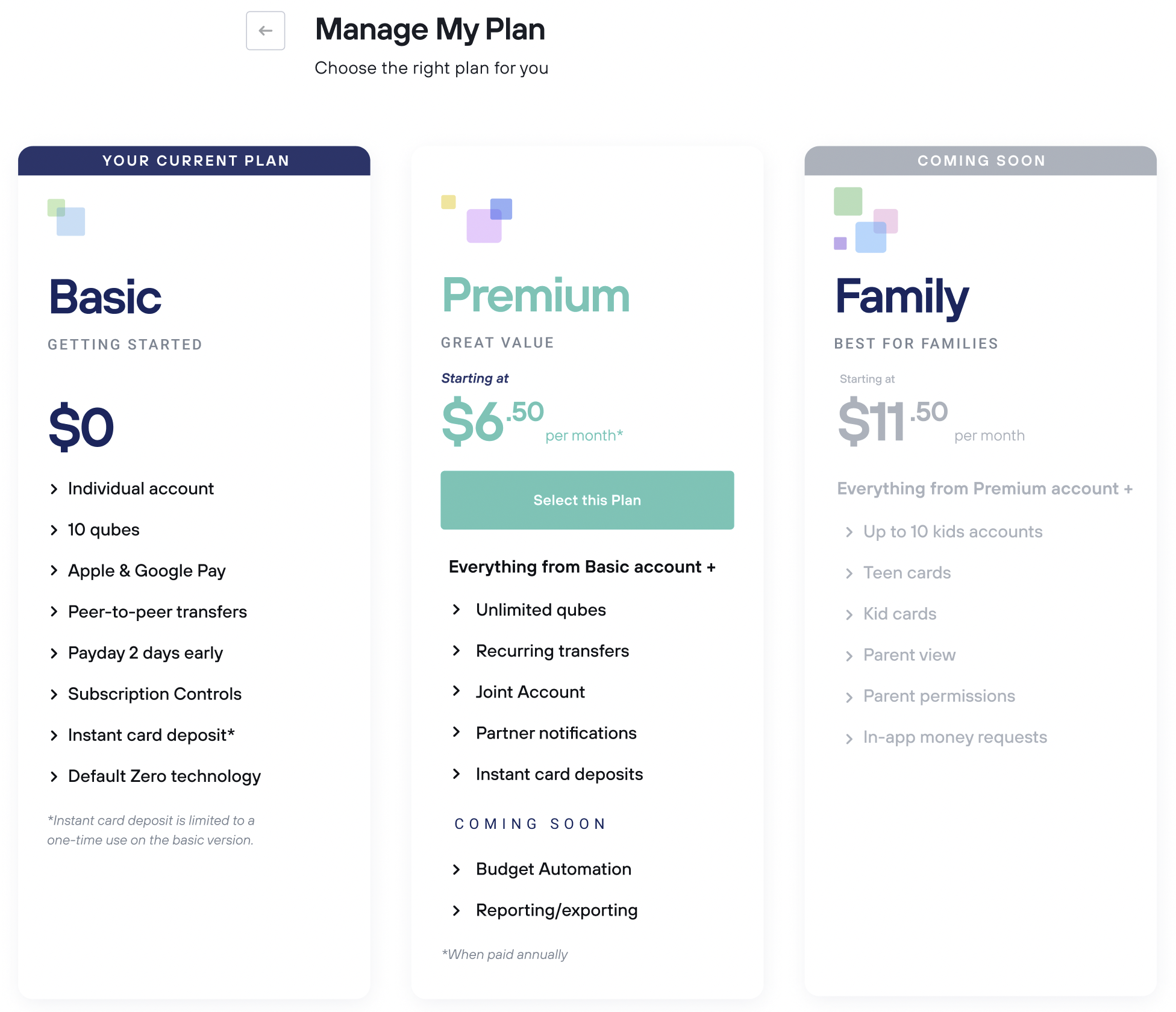Click the Family plan squares logo

click(866, 220)
